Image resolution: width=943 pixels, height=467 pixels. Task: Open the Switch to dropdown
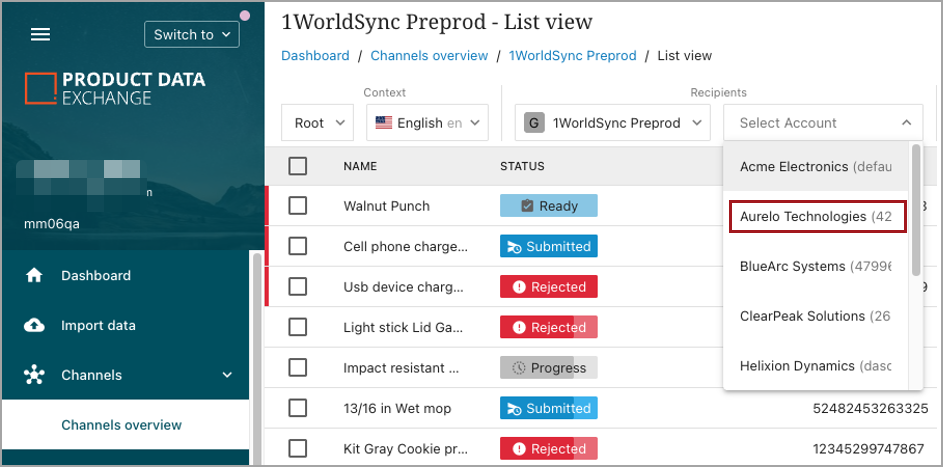coord(192,34)
